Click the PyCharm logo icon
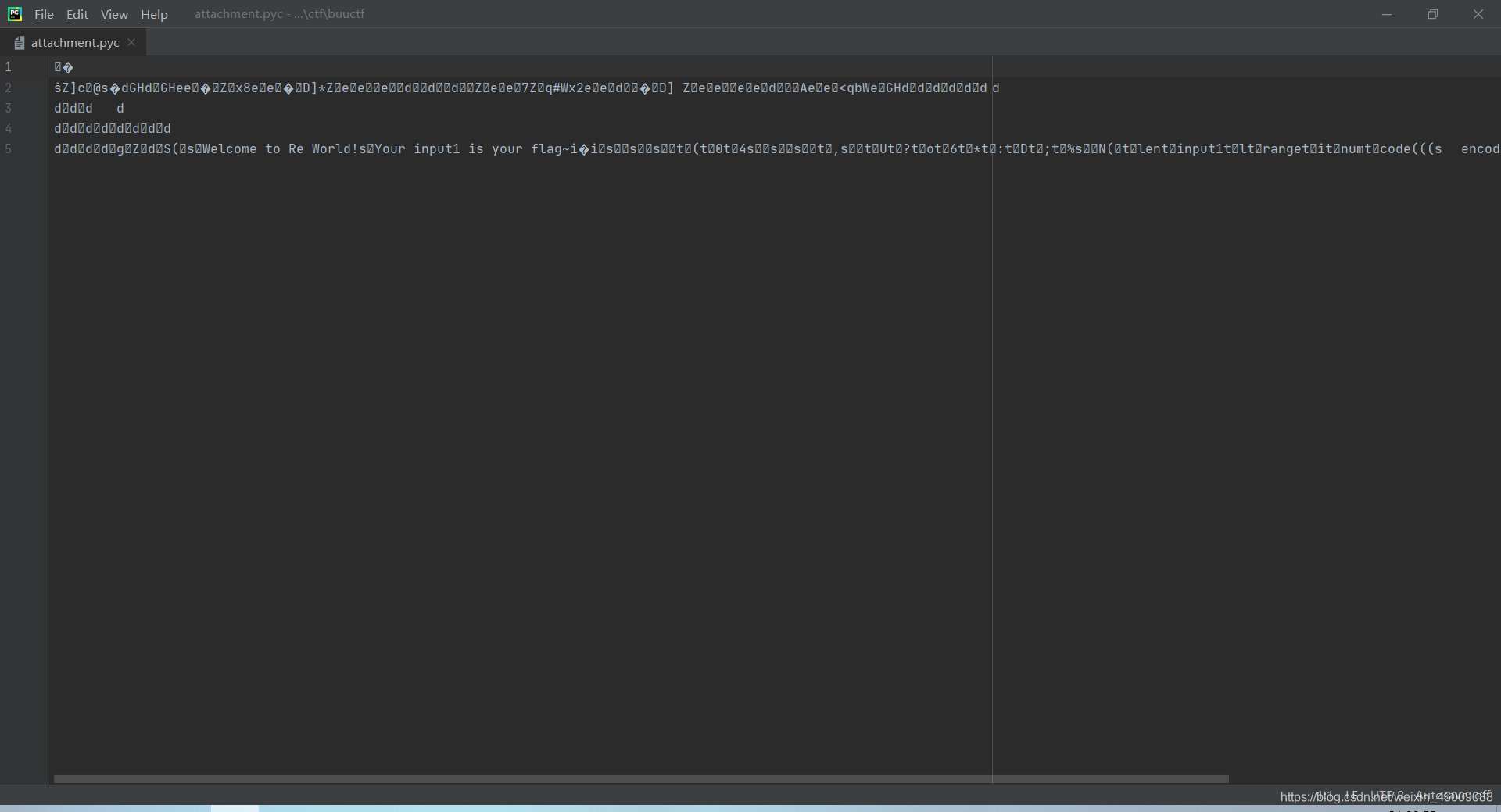Screen dimensions: 1501x812 coord(15,13)
